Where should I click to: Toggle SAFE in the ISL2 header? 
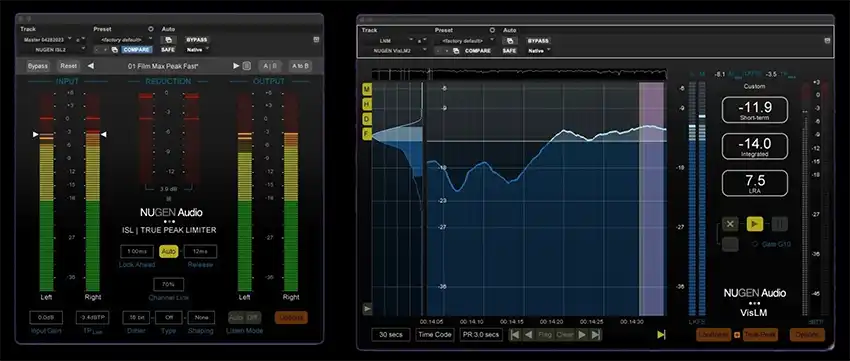pyautogui.click(x=168, y=49)
